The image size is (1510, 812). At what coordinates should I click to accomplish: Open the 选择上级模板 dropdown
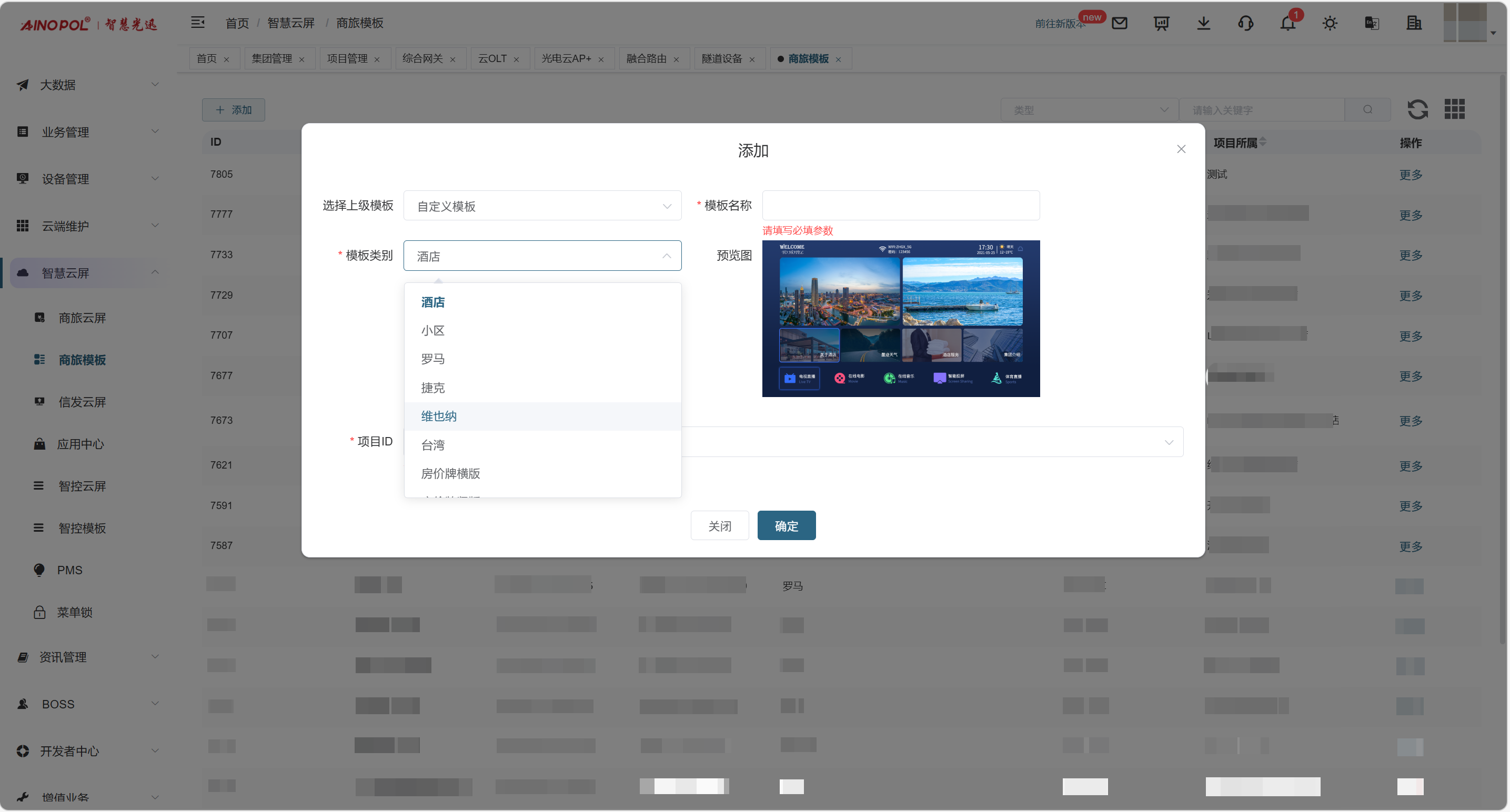click(541, 206)
